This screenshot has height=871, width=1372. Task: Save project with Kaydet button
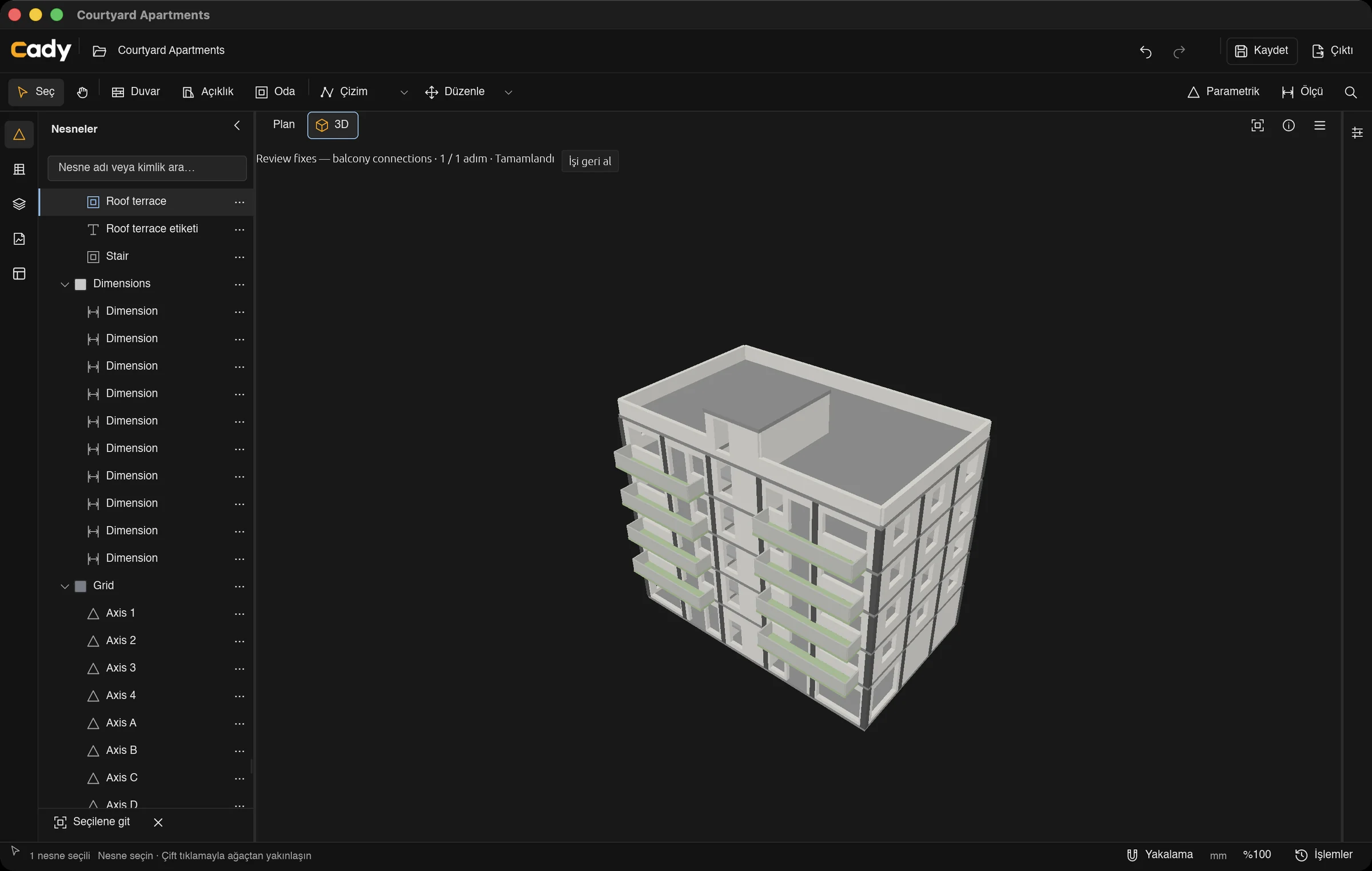click(1262, 51)
